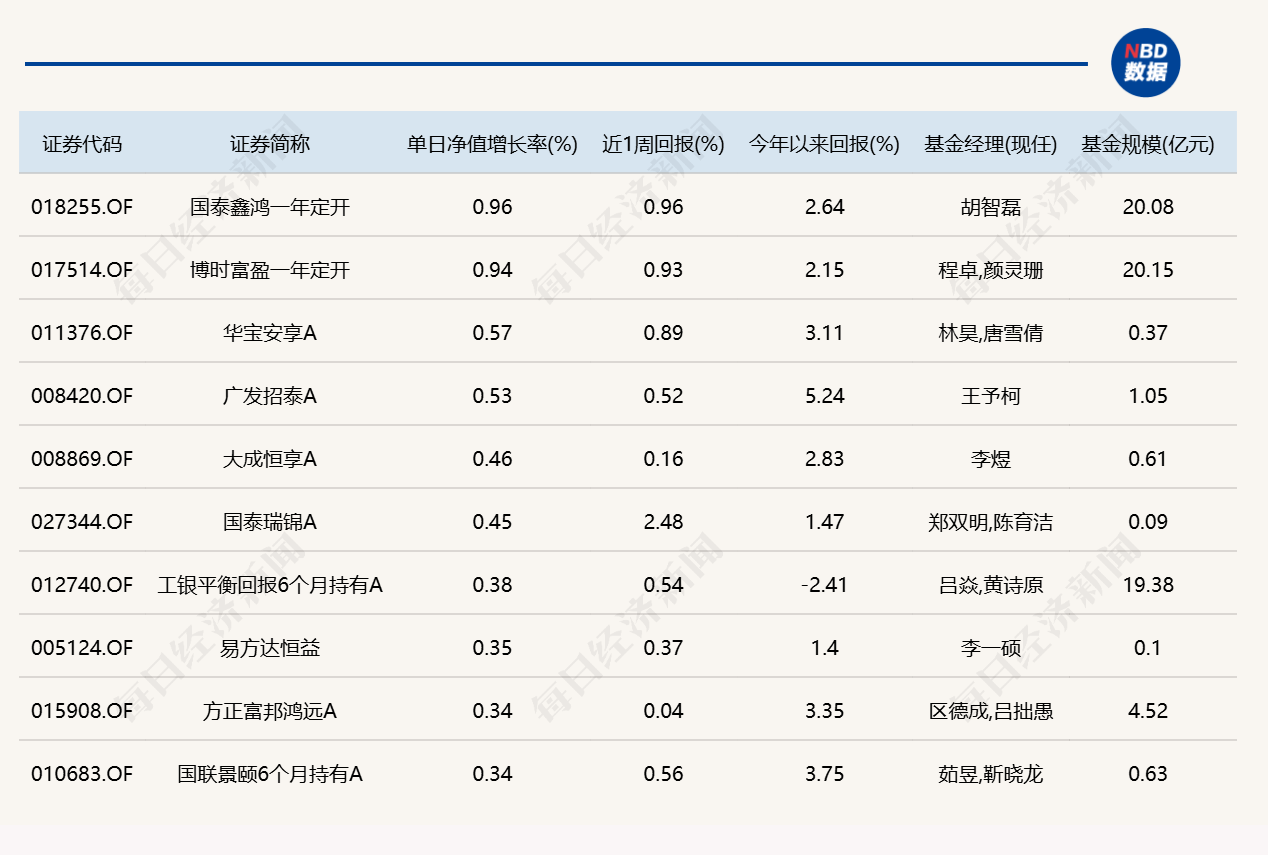Screen dimensions: 1268x855
Task: Click daily growth value 0.53
Action: tap(492, 396)
